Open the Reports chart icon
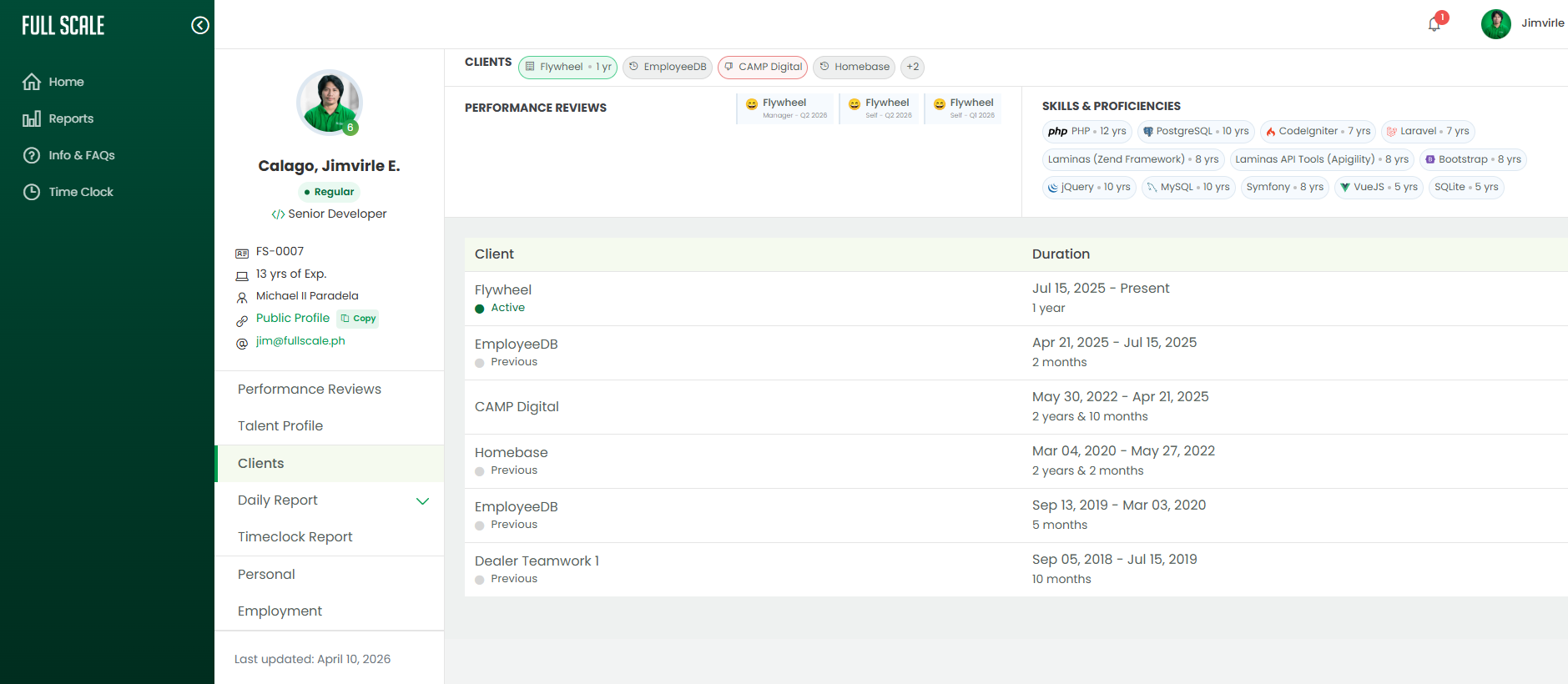1568x684 pixels. (32, 118)
